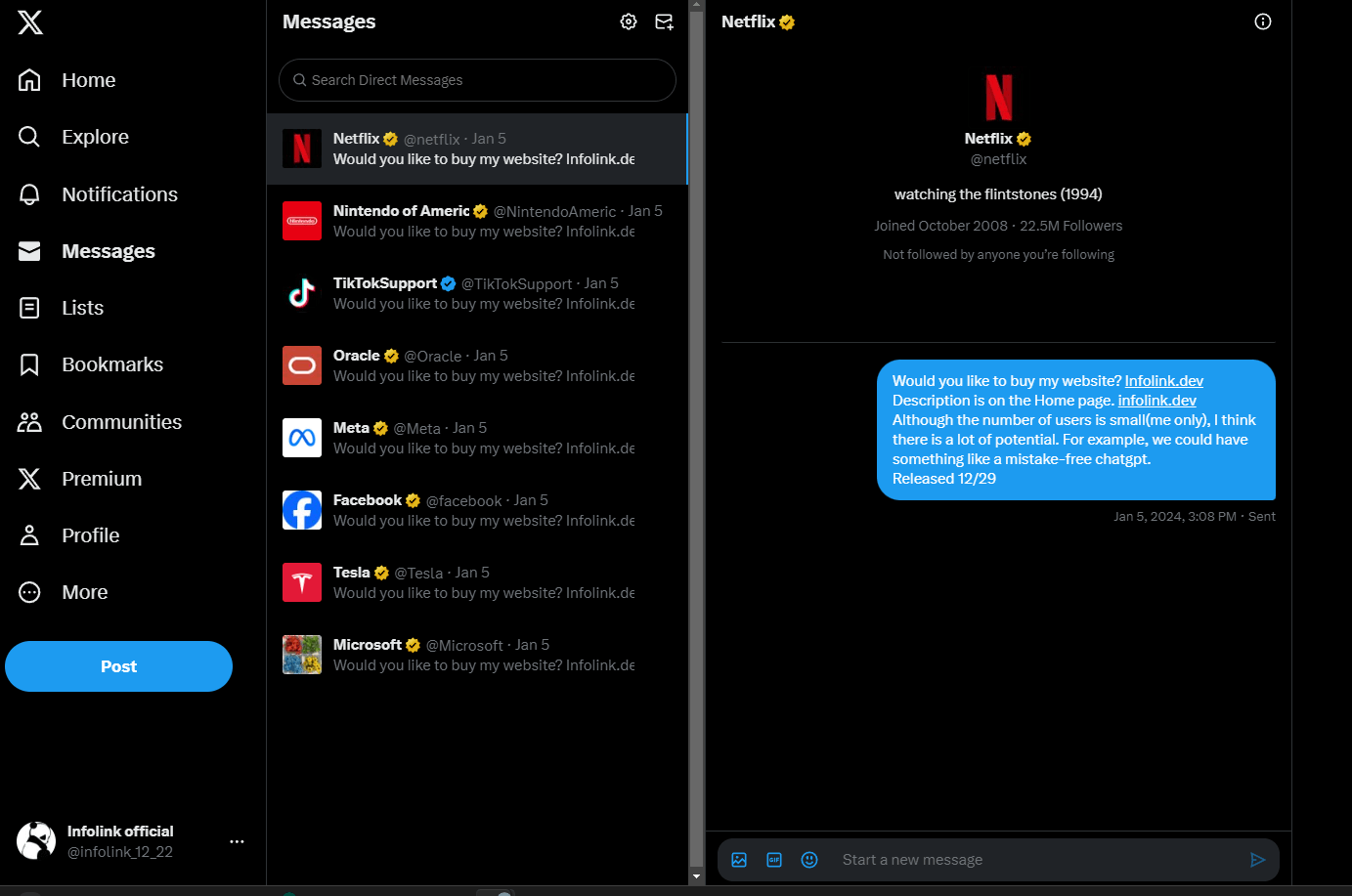Click the Infolink official profile avatar
This screenshot has width=1352, height=896.
[36, 840]
